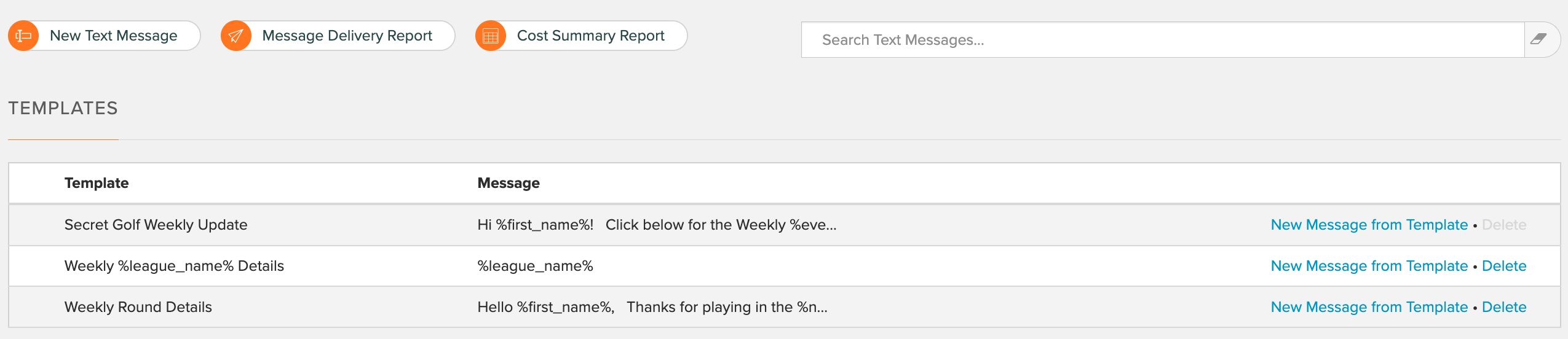Select the Weekly %league_name% Details template name
The height and width of the screenshot is (339, 1568).
pos(174,266)
